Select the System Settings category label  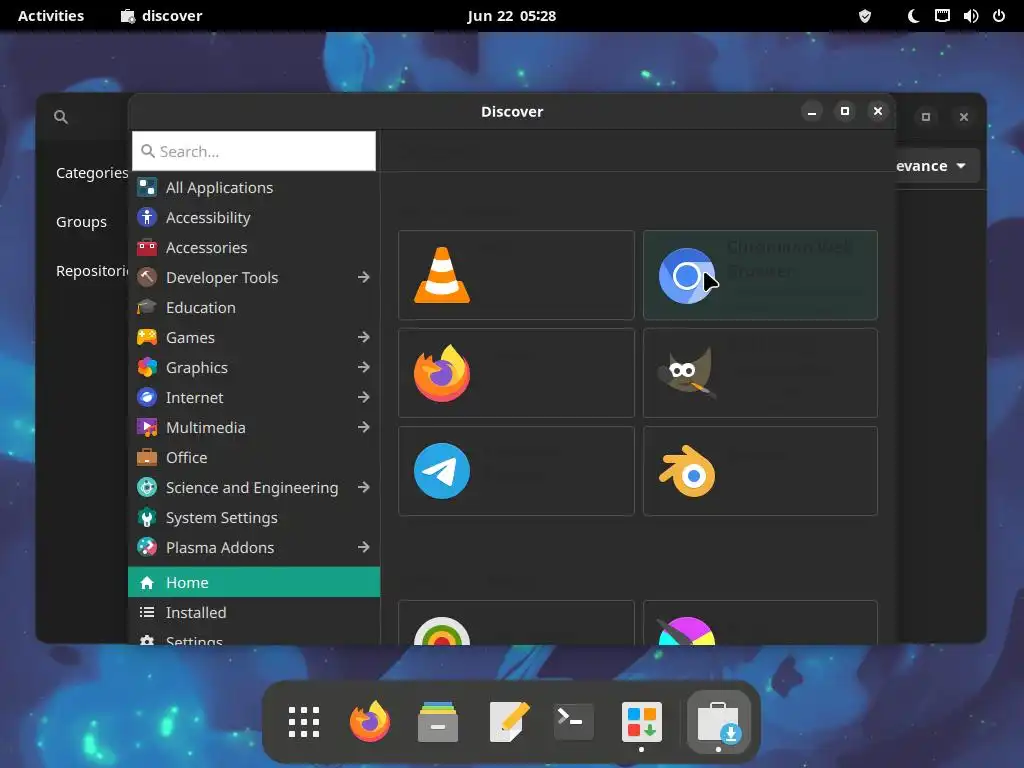click(221, 518)
